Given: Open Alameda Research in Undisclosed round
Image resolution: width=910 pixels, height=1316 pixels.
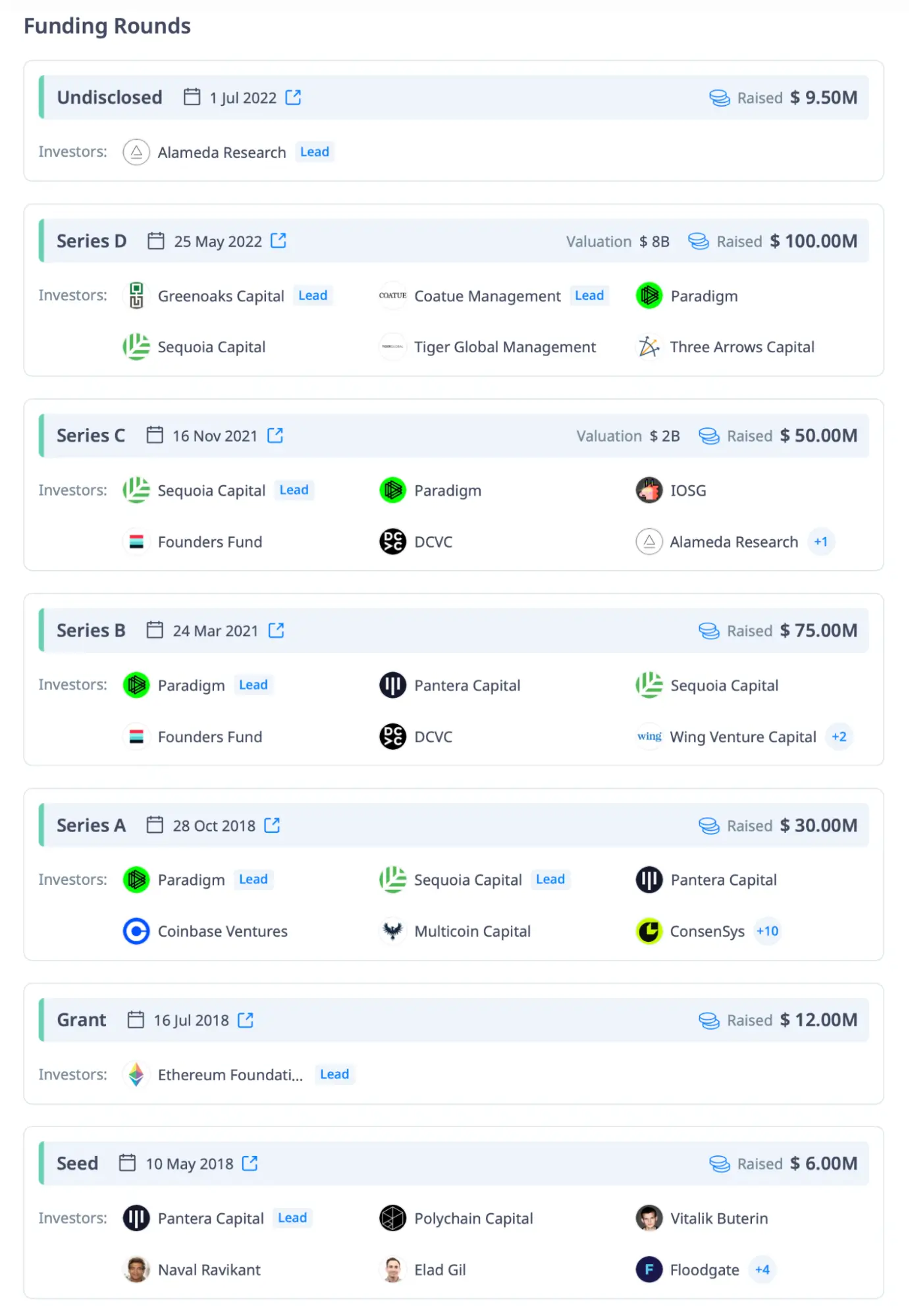Looking at the screenshot, I should [222, 153].
